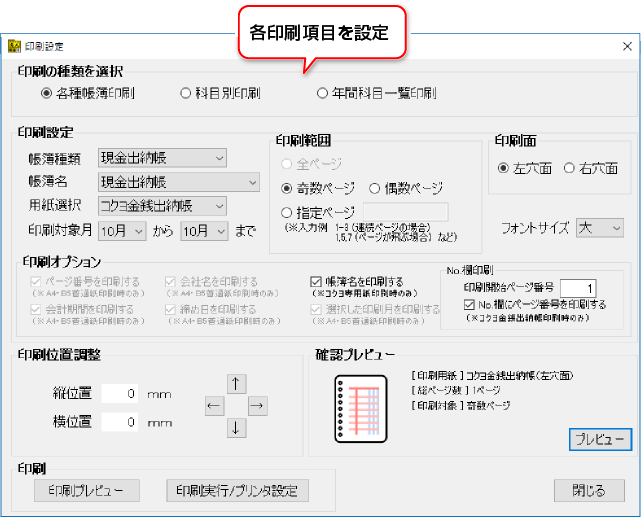Click the left arrow position adjustment button
This screenshot has width=641, height=517.
214,406
